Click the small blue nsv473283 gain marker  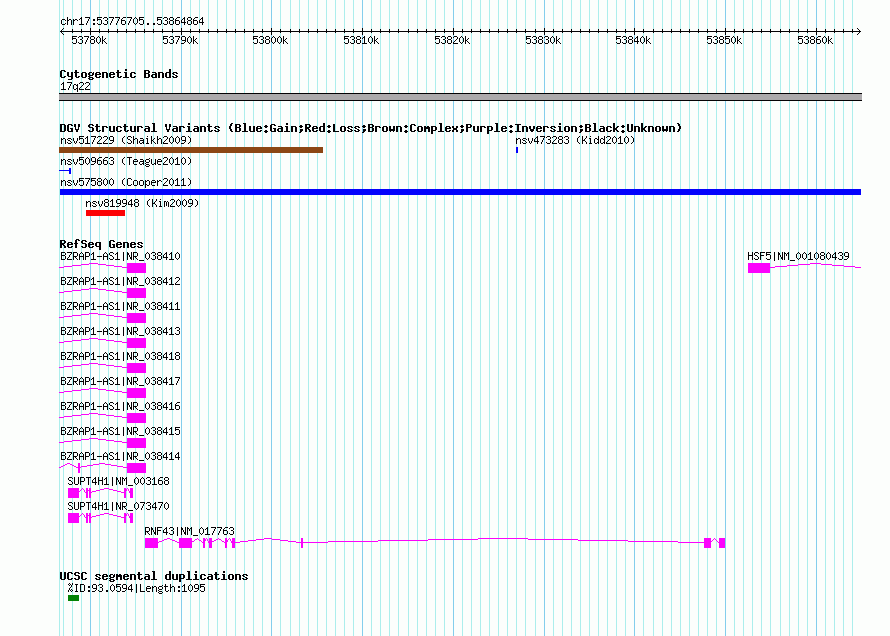tap(517, 150)
